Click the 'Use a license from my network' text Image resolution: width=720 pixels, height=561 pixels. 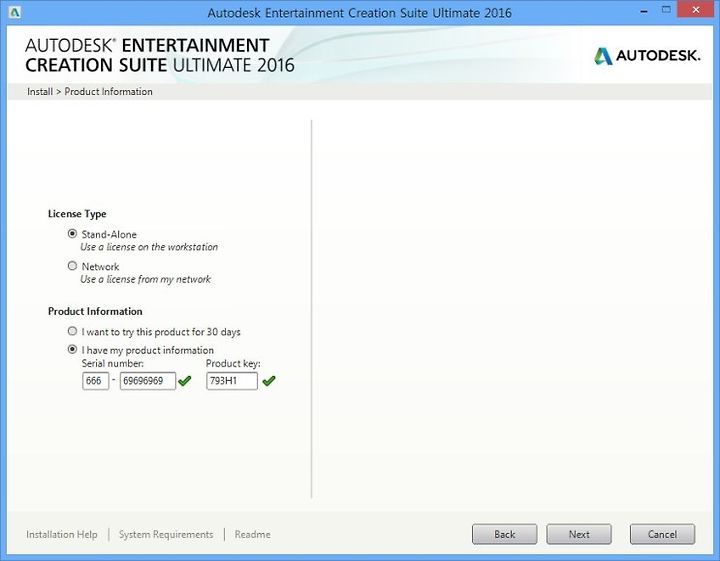146,279
